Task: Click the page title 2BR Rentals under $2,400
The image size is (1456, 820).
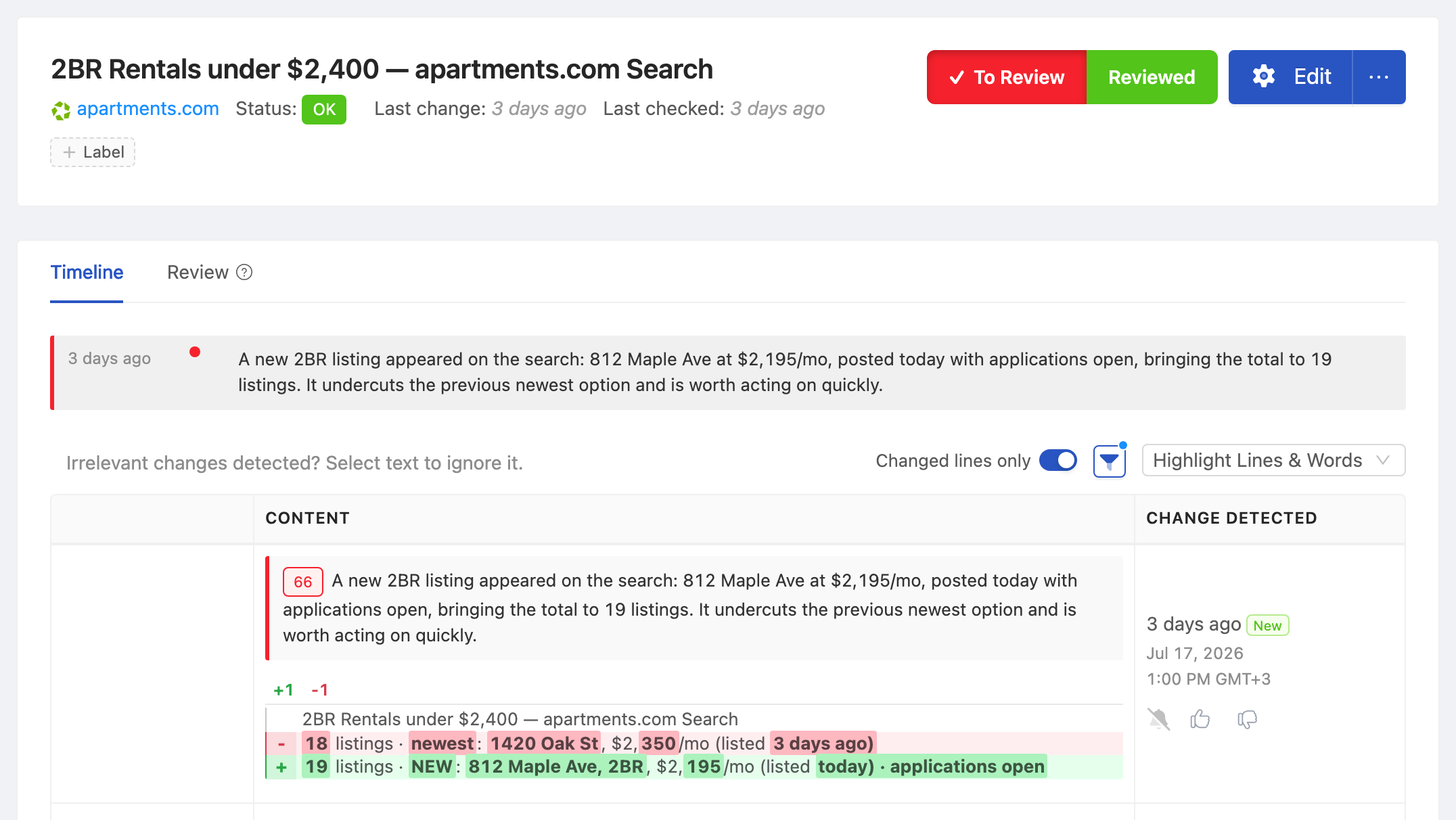Action: point(382,69)
